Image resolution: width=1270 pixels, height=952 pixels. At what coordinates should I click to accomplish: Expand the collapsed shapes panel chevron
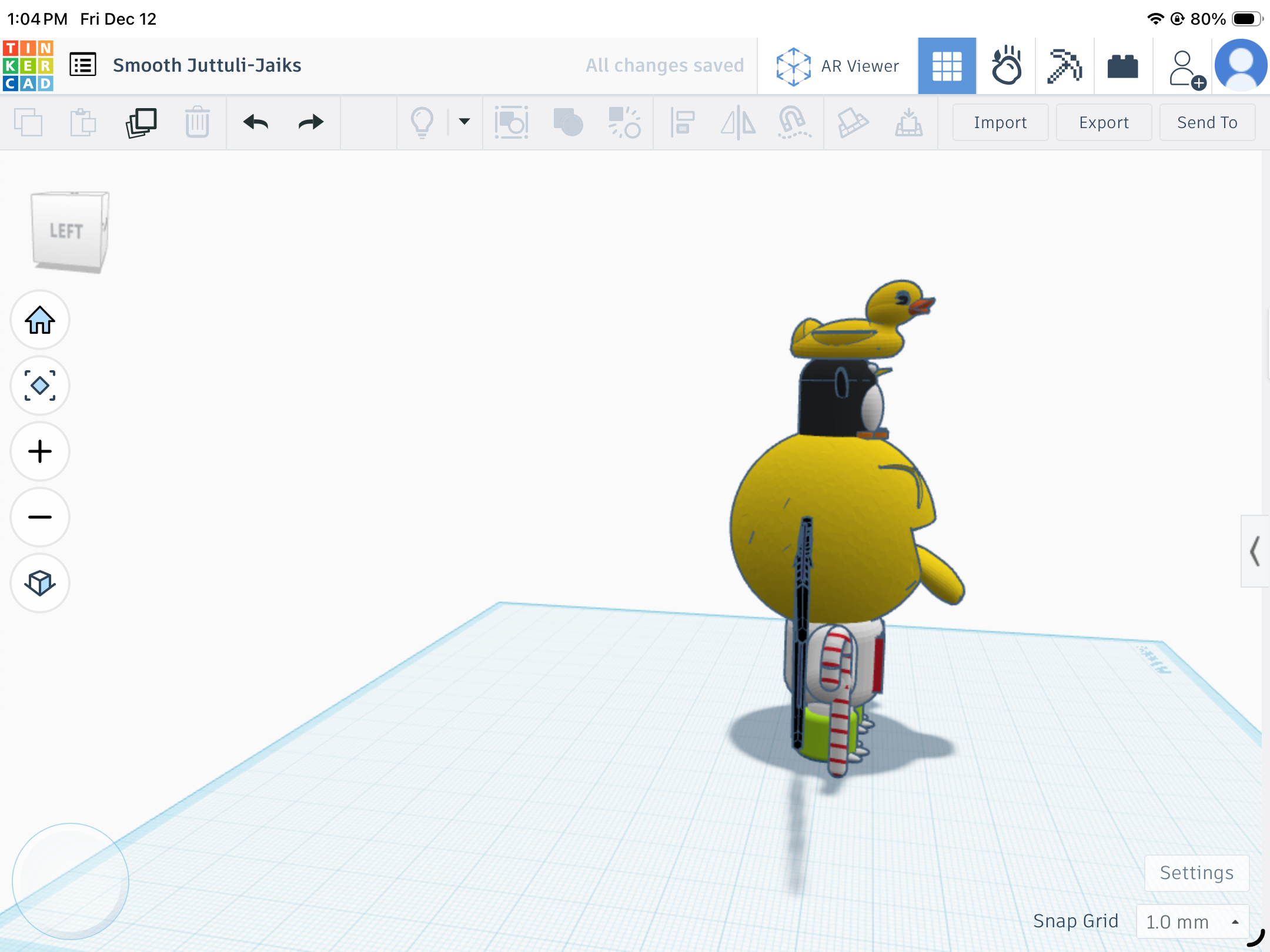tap(1255, 551)
